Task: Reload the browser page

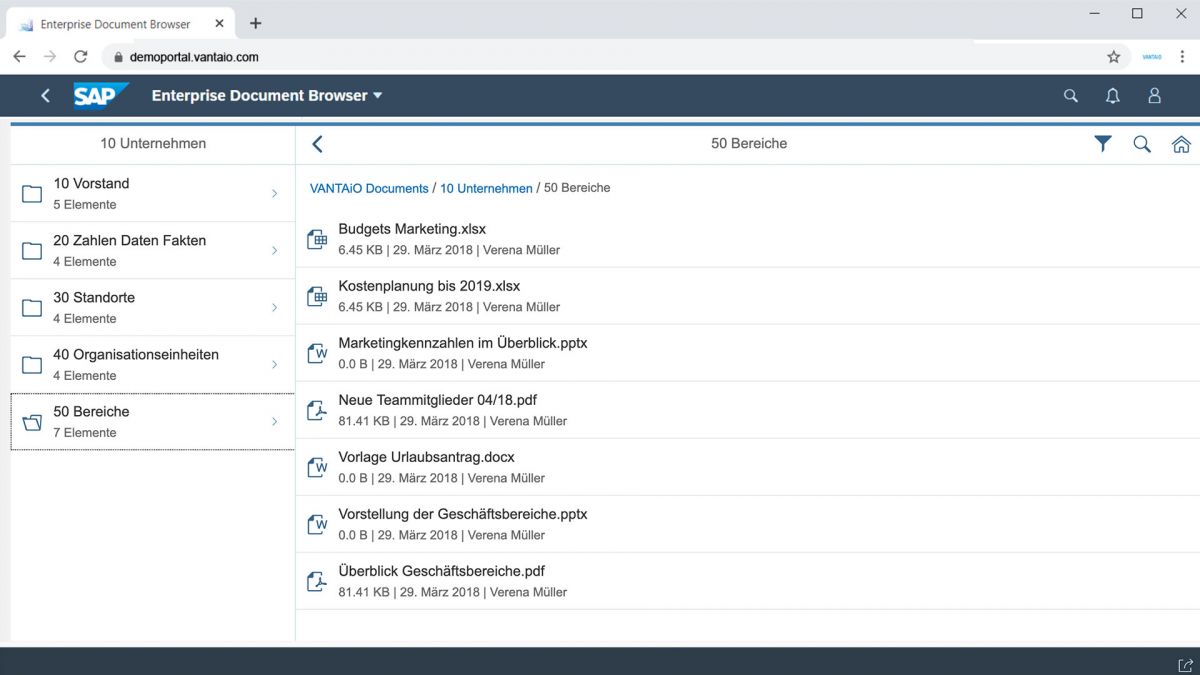Action: click(81, 57)
